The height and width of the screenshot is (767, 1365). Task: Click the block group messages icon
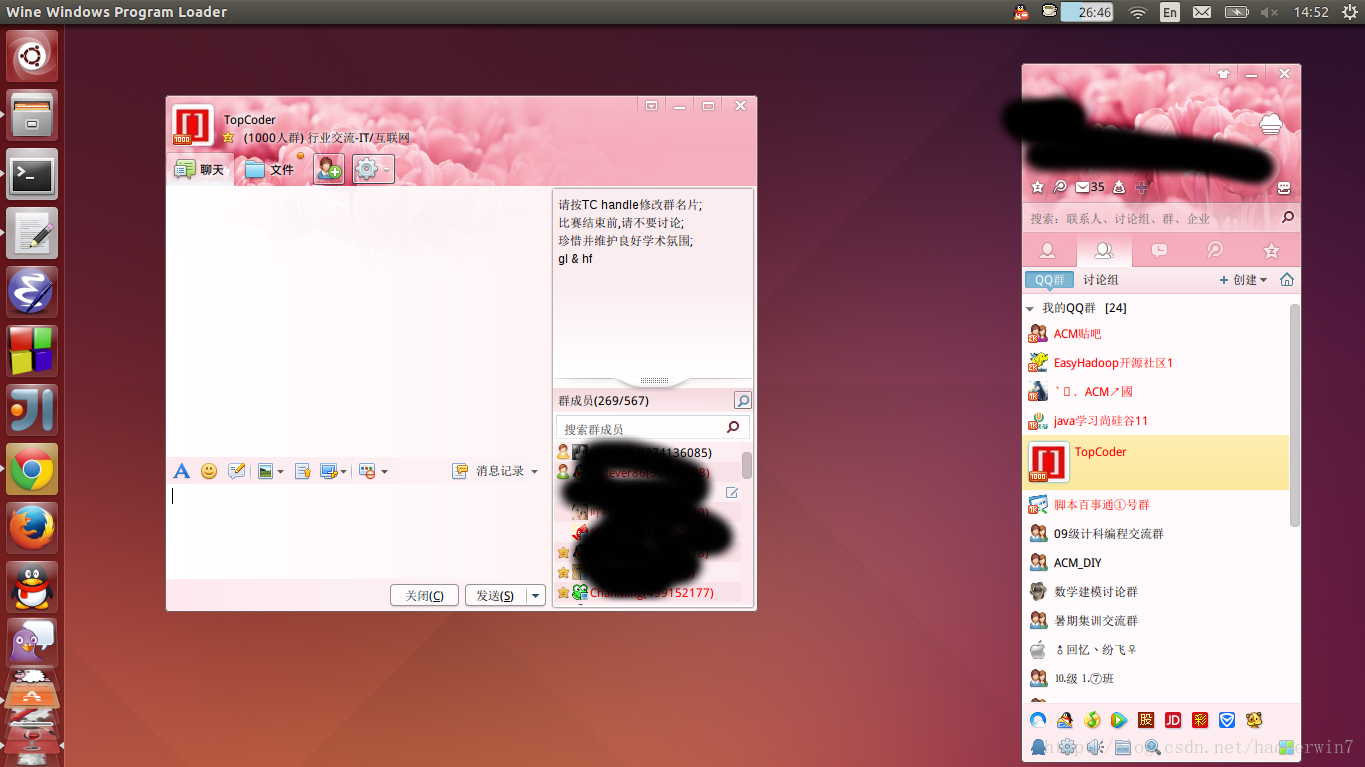click(367, 471)
